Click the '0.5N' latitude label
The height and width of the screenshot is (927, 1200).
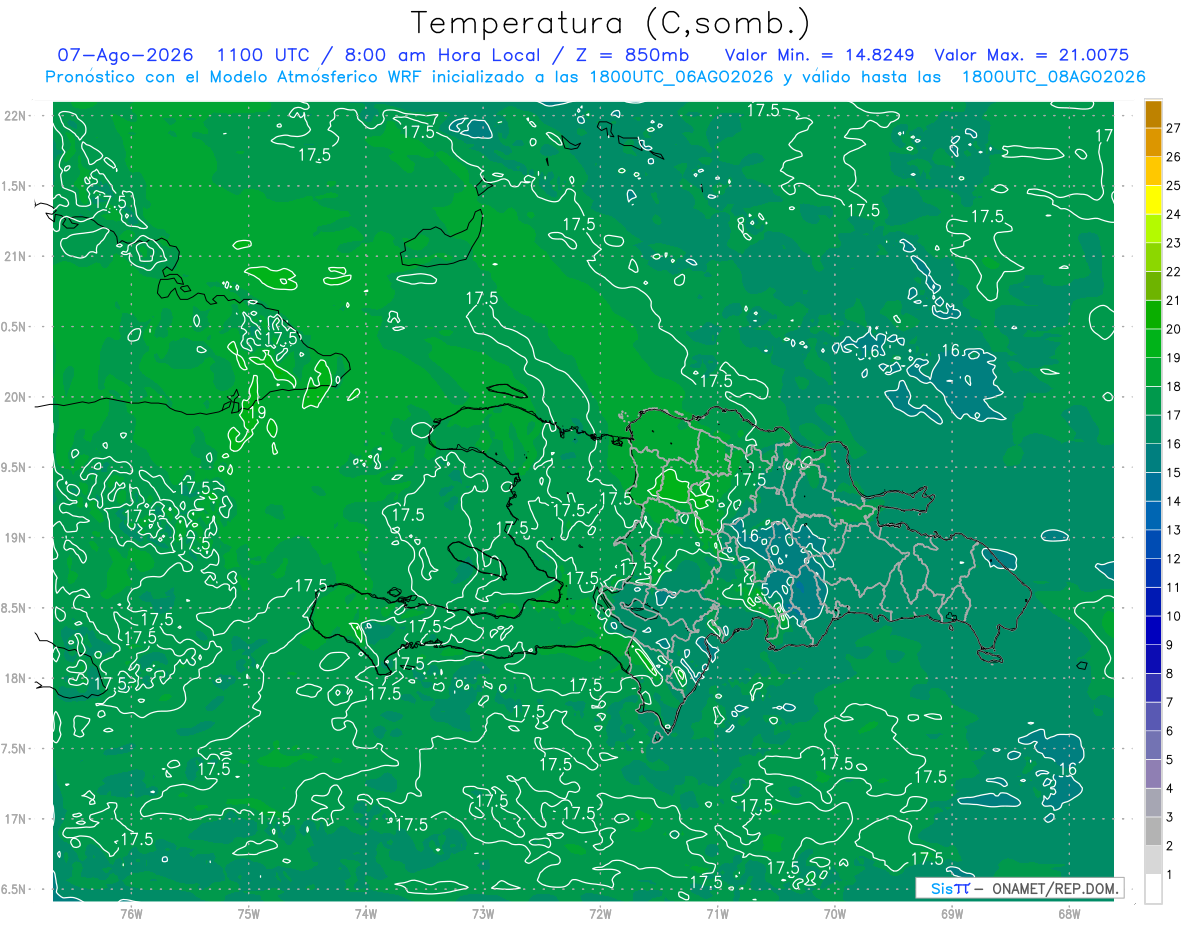pos(13,327)
